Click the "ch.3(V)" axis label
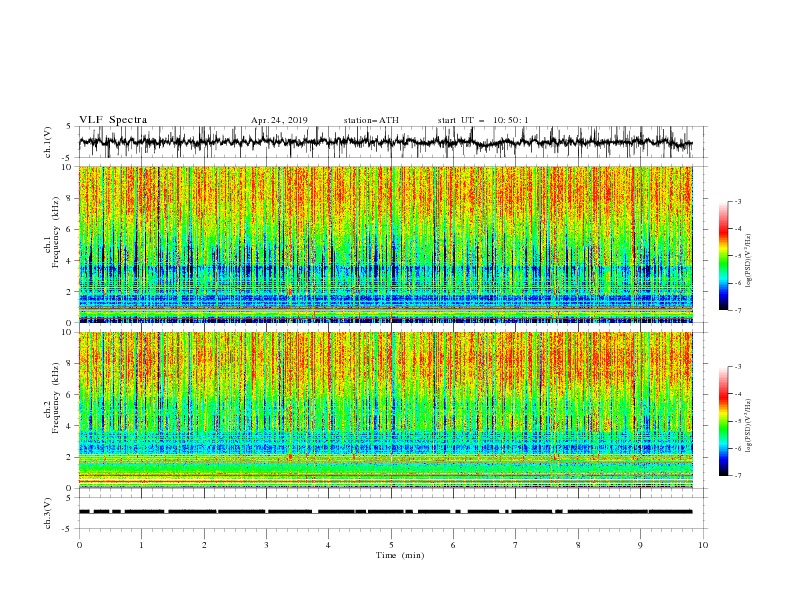 [x=48, y=513]
